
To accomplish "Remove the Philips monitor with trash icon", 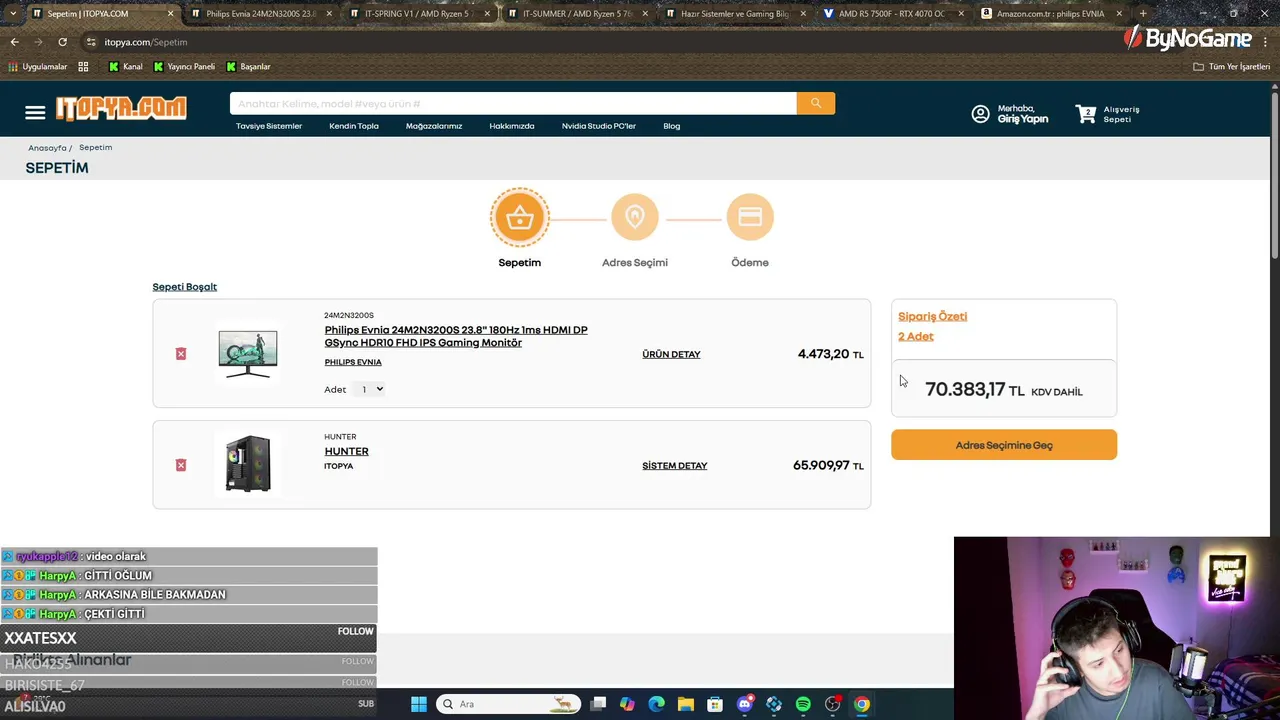I will (x=181, y=354).
